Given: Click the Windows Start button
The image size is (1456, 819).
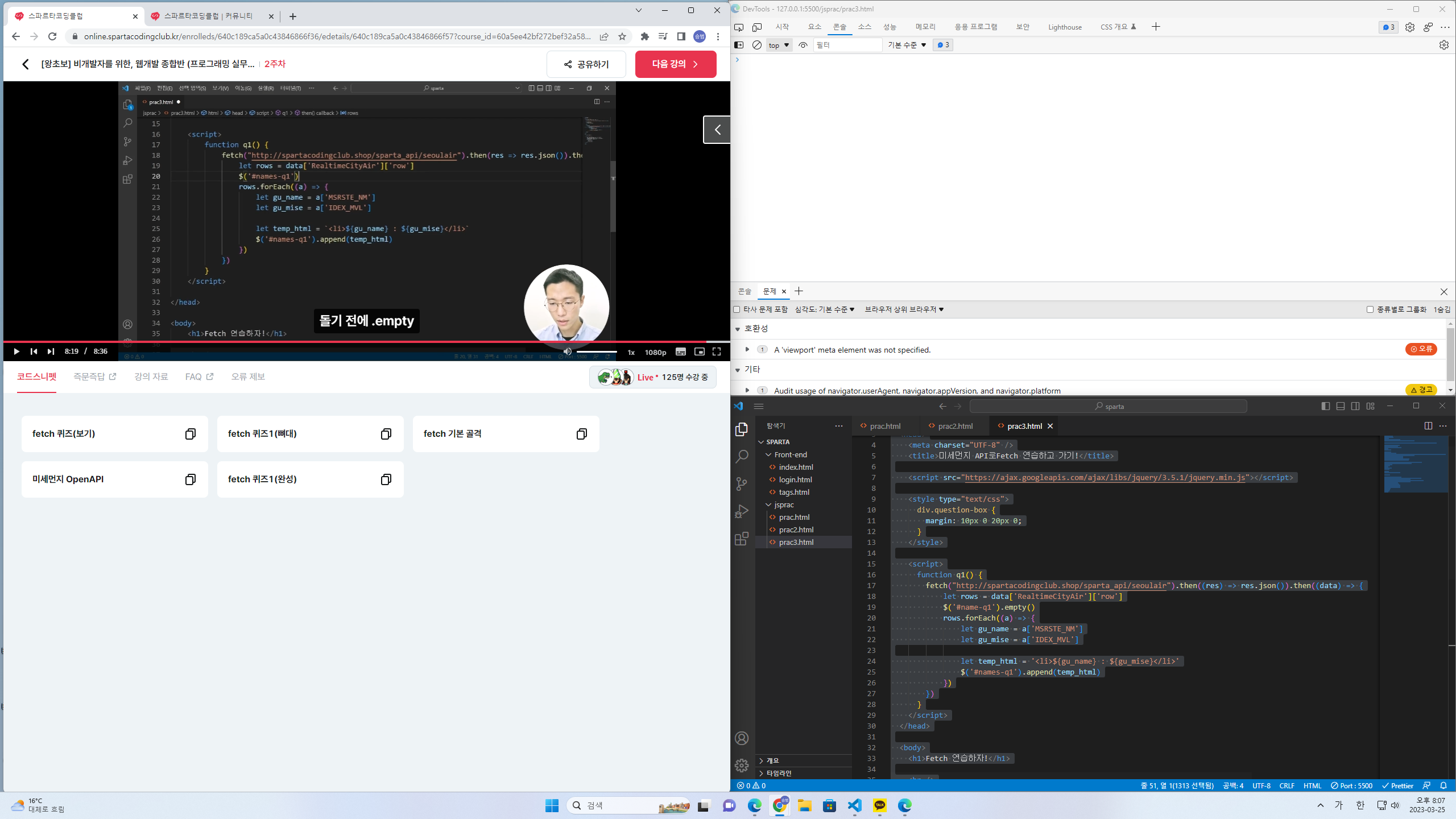Looking at the screenshot, I should [x=552, y=805].
